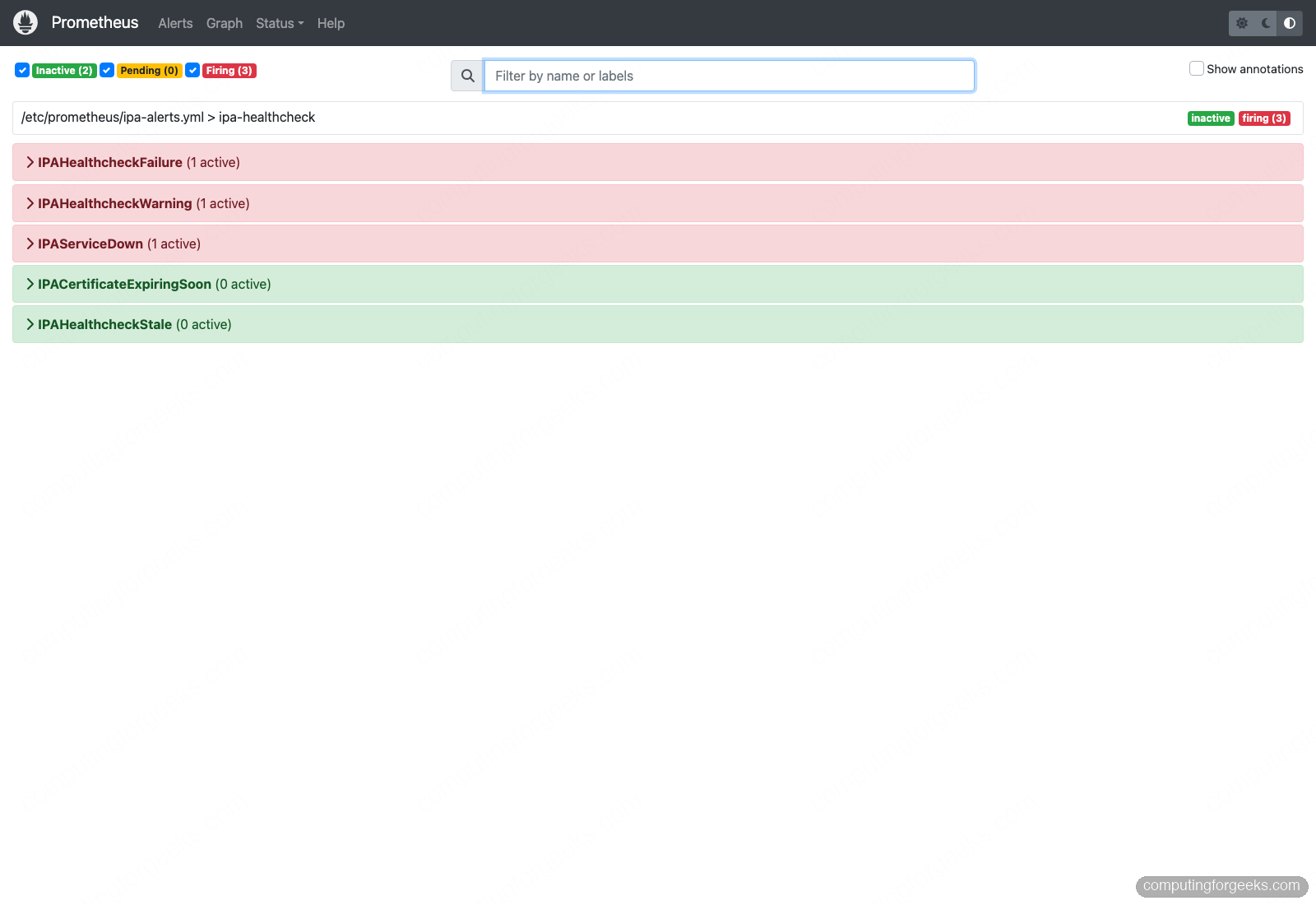The width and height of the screenshot is (1316, 905).
Task: Open the Status dropdown menu
Action: point(280,23)
